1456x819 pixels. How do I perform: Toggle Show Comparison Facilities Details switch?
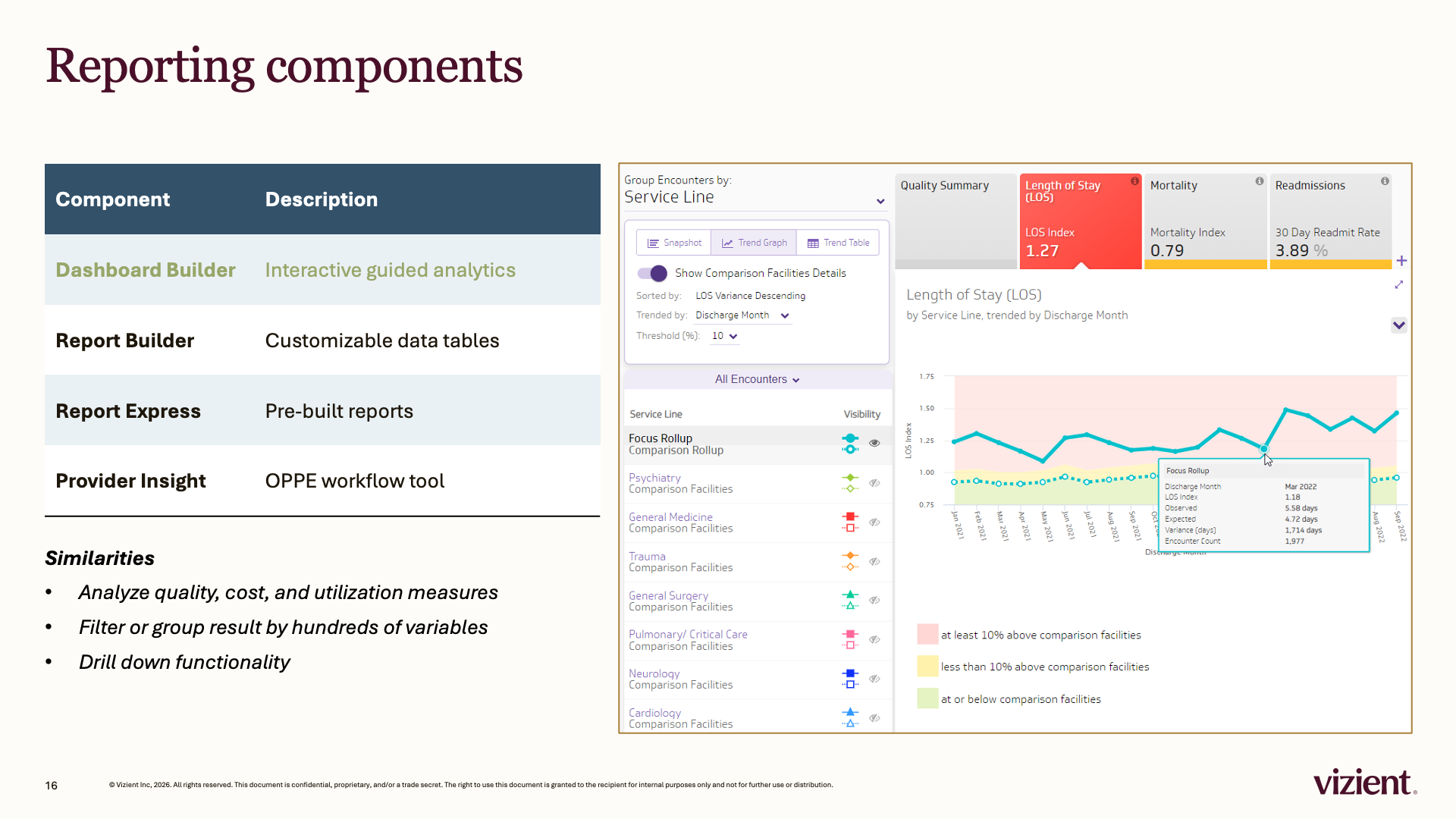pyautogui.click(x=652, y=273)
